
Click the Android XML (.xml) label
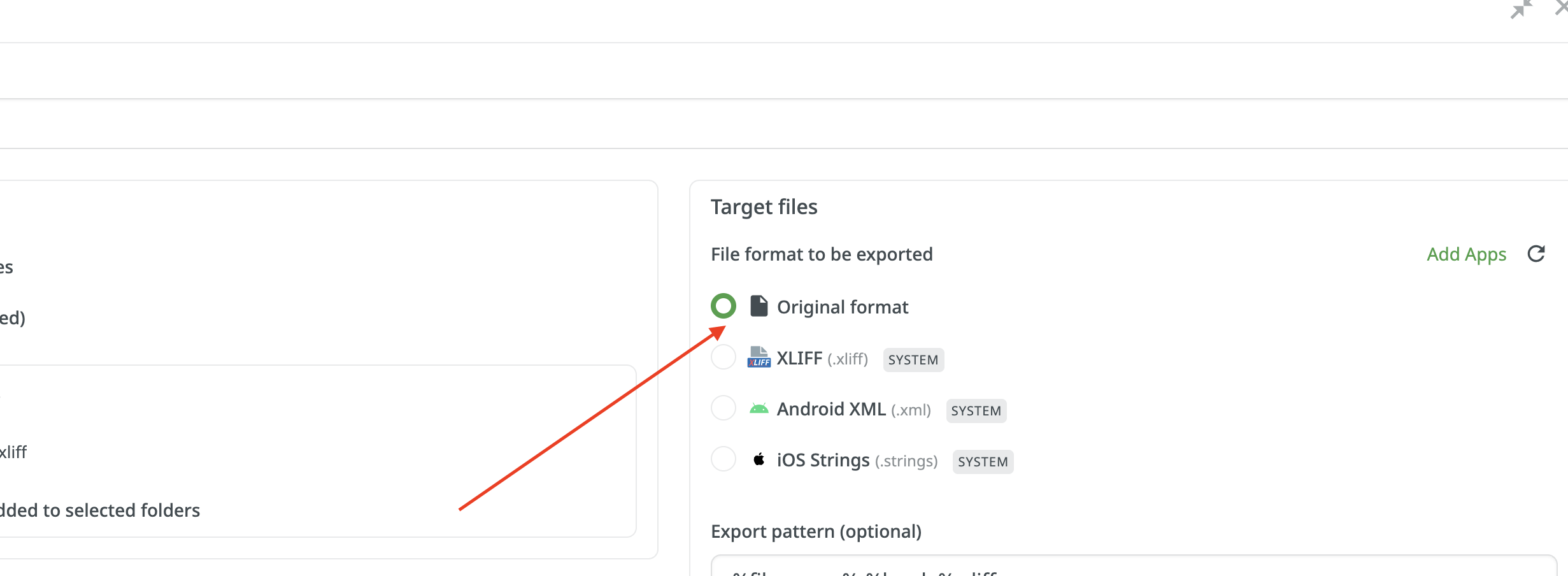tap(853, 410)
